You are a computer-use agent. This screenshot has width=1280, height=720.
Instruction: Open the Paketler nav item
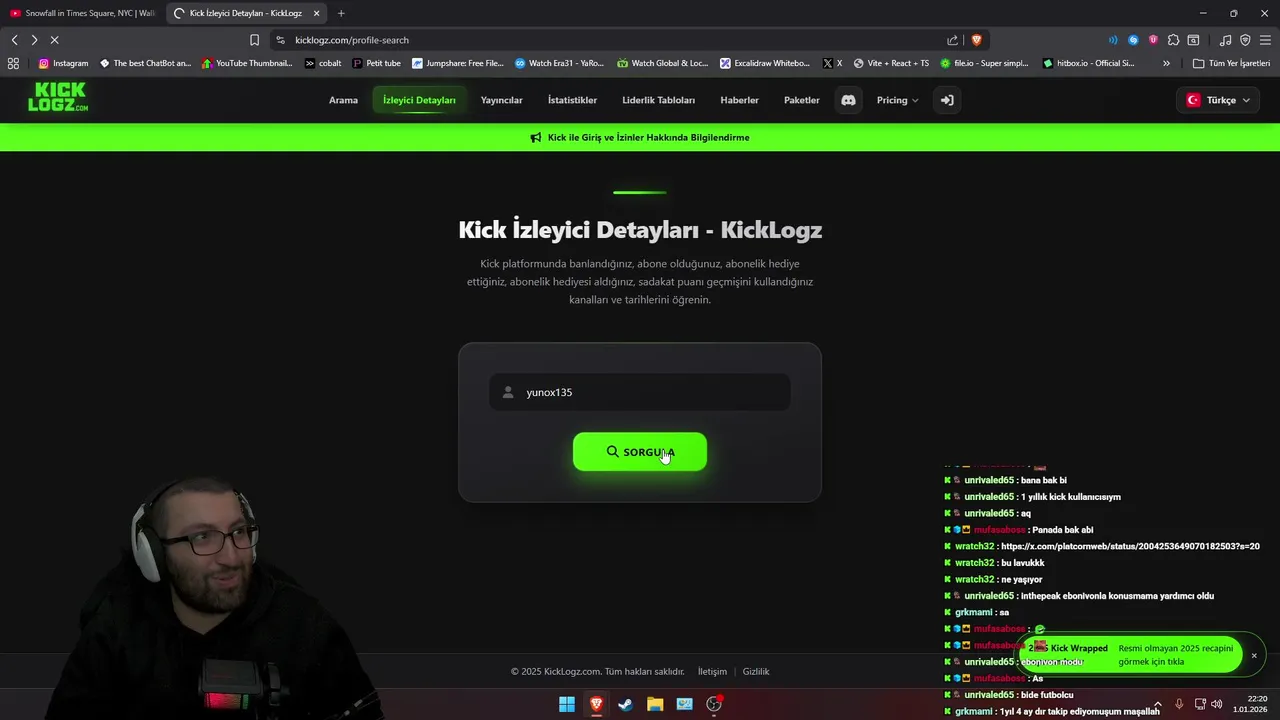point(801,100)
